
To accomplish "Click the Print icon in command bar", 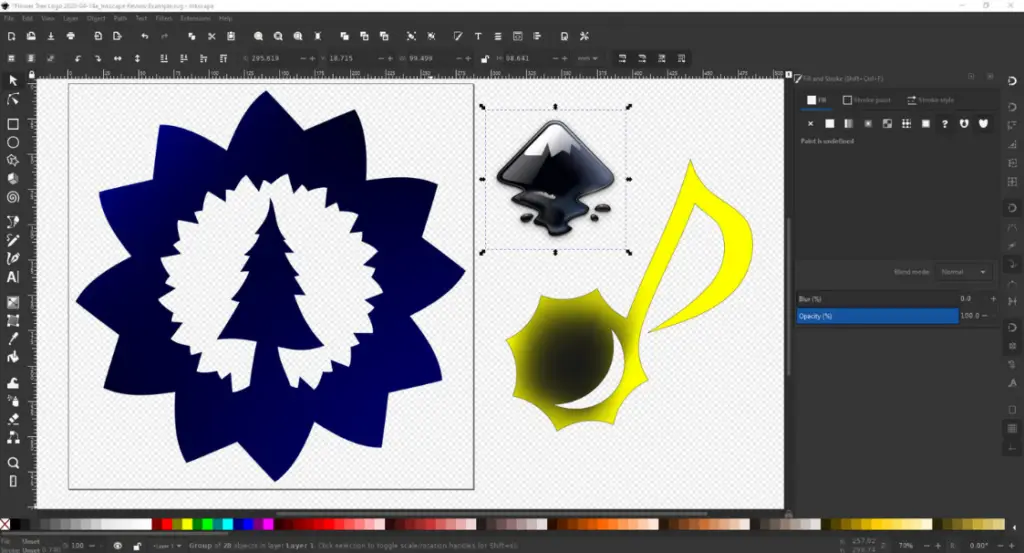I will click(x=71, y=37).
